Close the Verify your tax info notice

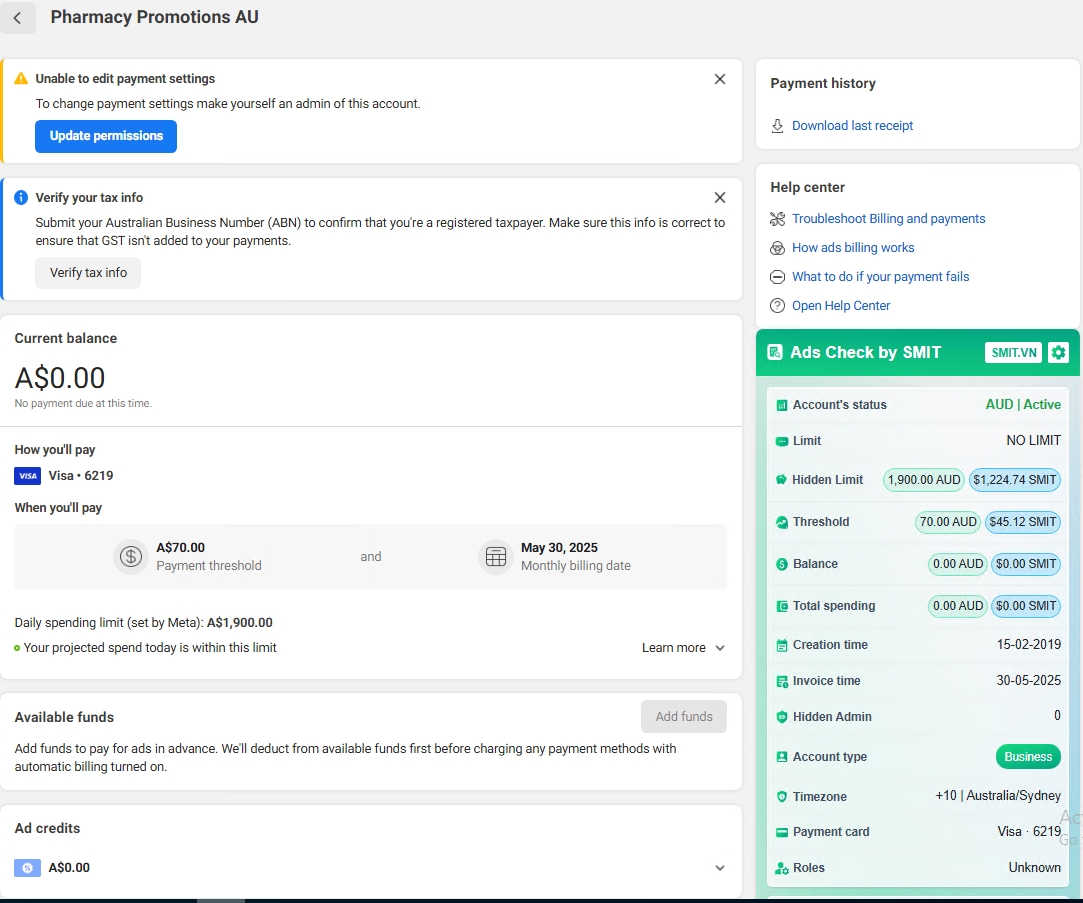(720, 198)
